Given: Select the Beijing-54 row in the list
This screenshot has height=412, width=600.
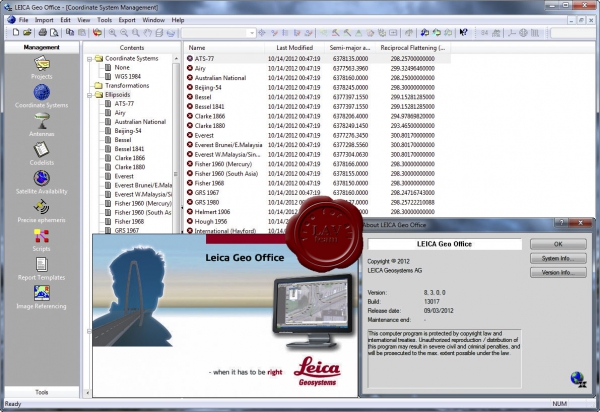Looking at the screenshot, I should tap(318, 87).
